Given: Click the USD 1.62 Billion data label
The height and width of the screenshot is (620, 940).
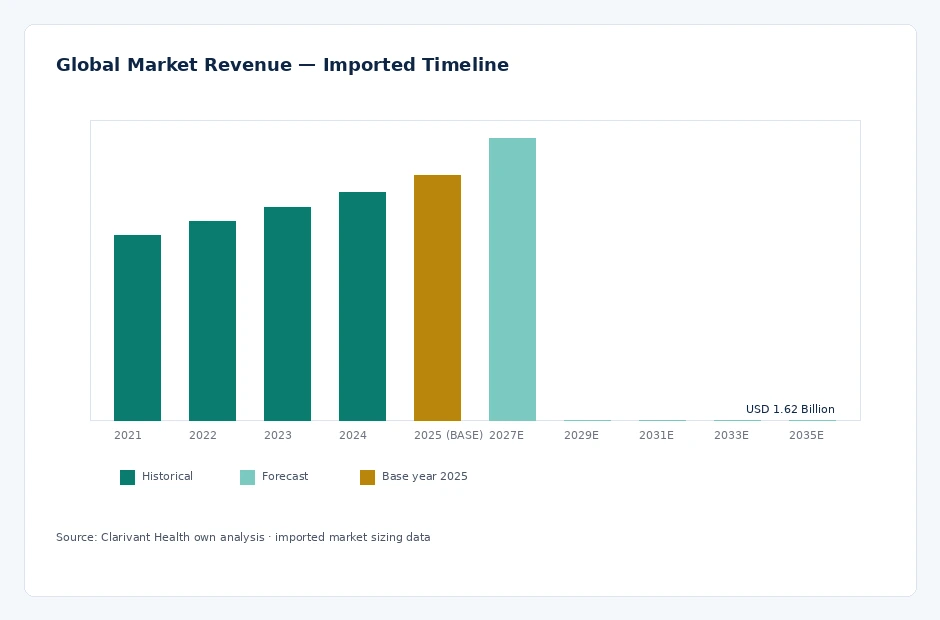Looking at the screenshot, I should tap(790, 410).
